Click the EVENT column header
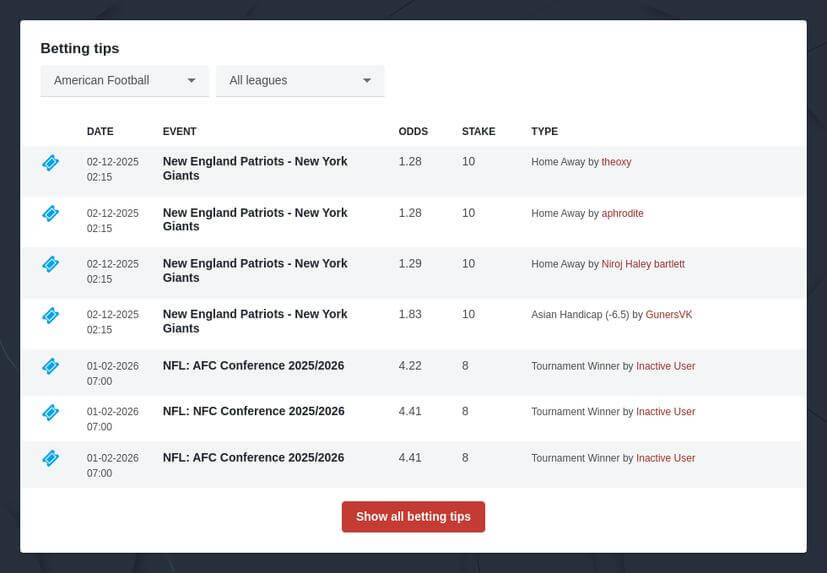This screenshot has height=573, width=827. [x=179, y=131]
